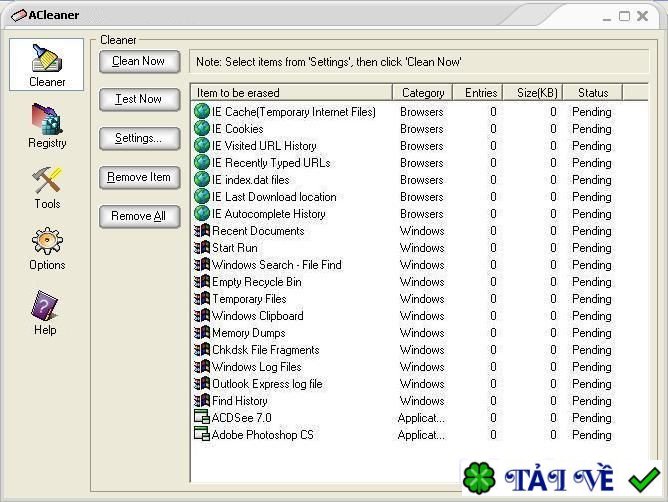
Task: Sort by the Category column header
Action: tap(423, 92)
